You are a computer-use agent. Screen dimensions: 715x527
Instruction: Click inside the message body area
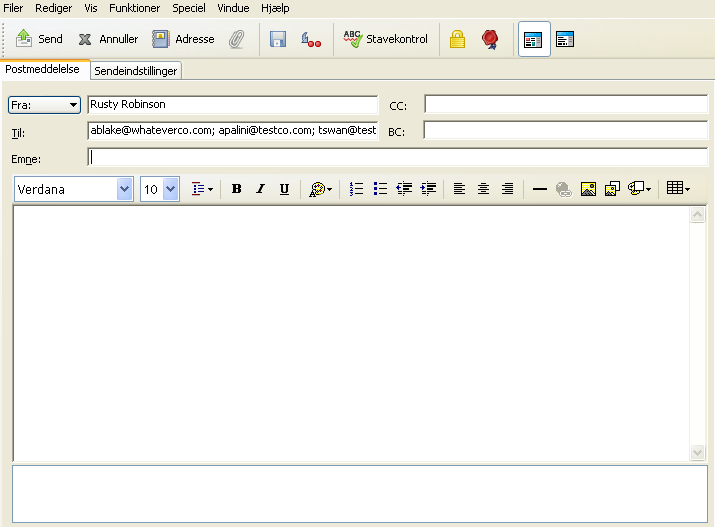pos(351,333)
